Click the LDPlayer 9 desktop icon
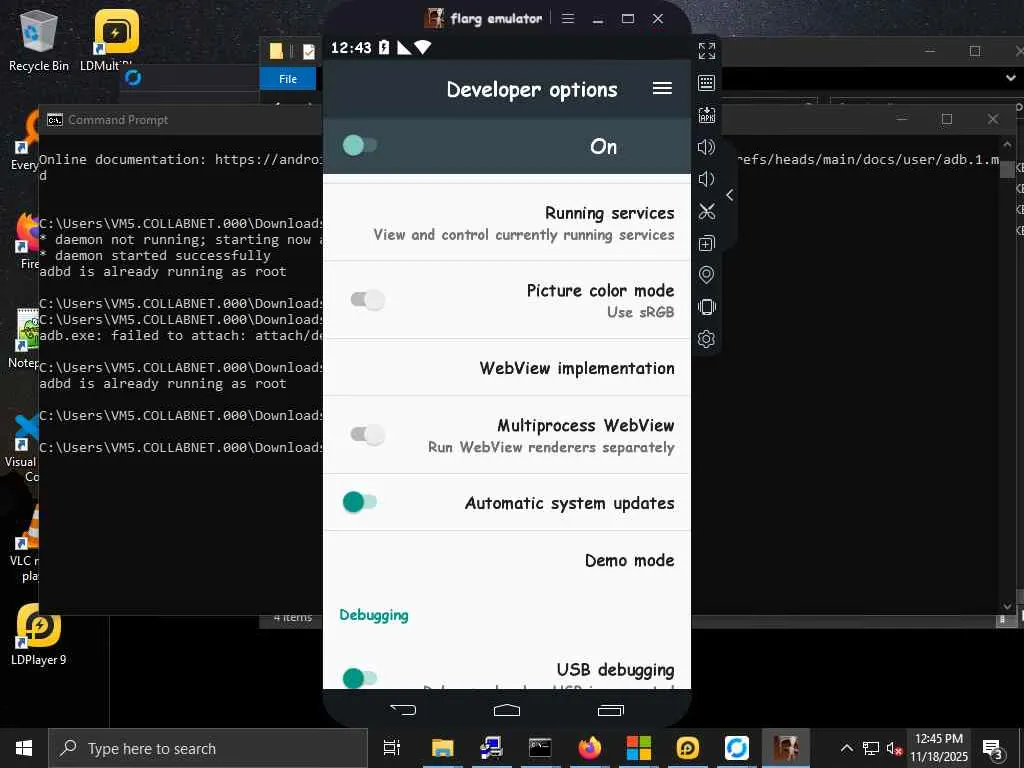The image size is (1024, 768). (39, 635)
